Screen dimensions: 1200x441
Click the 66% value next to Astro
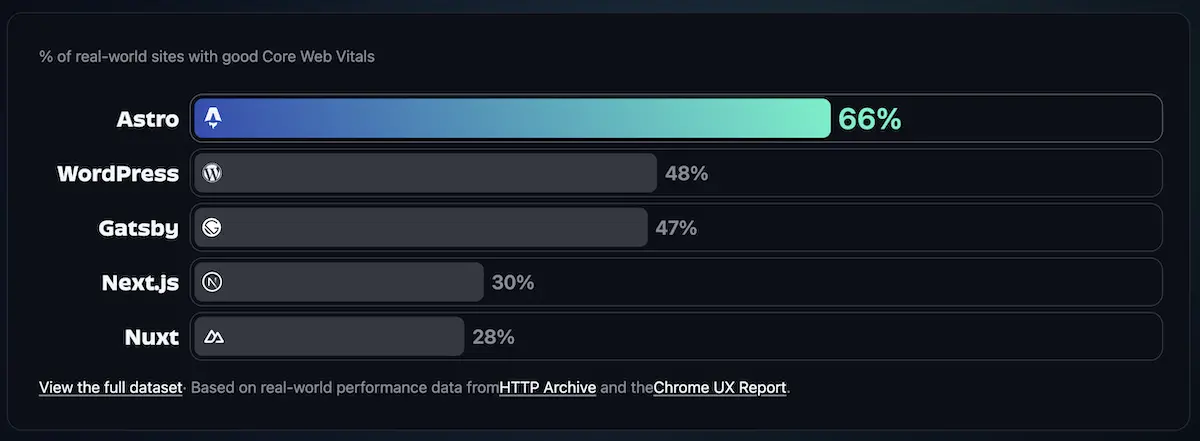(870, 119)
